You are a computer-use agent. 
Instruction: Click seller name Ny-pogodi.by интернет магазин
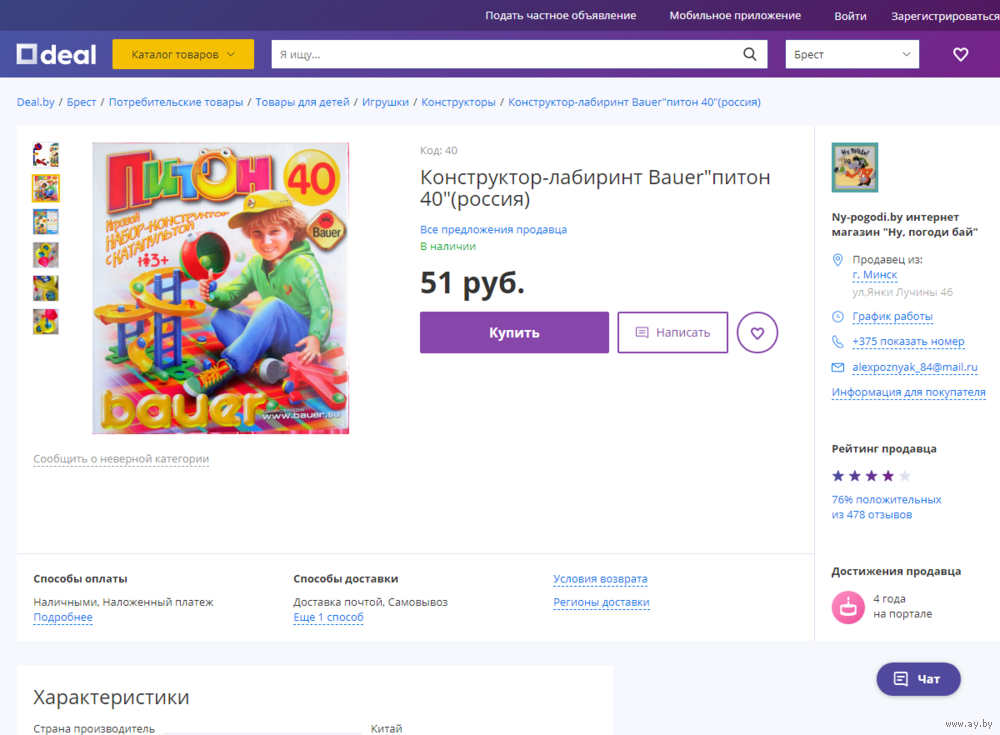click(x=904, y=225)
